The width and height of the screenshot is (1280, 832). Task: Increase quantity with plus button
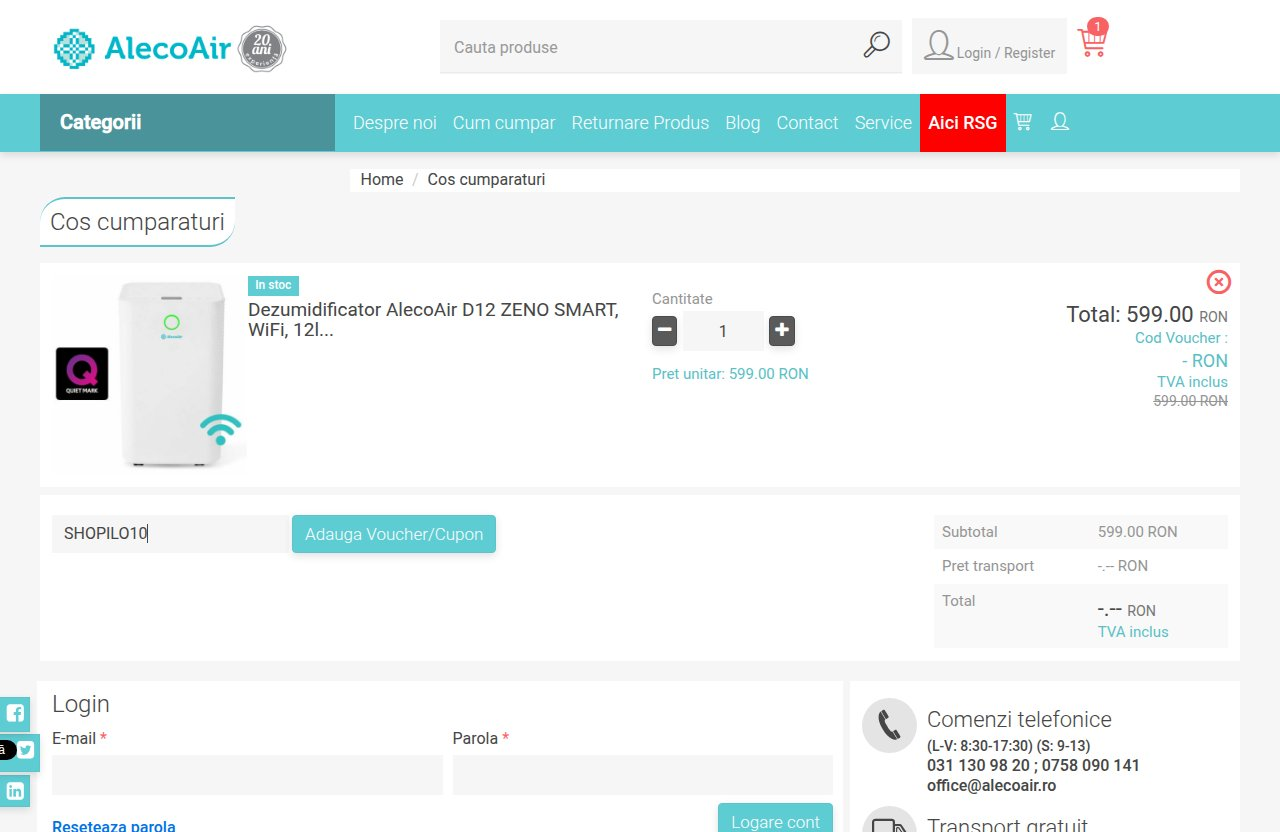[782, 330]
